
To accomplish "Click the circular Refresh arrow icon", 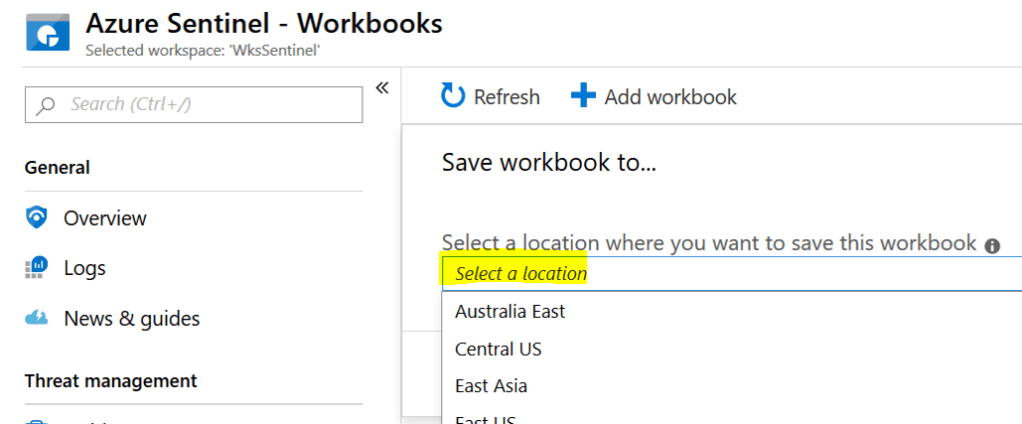I will point(453,97).
